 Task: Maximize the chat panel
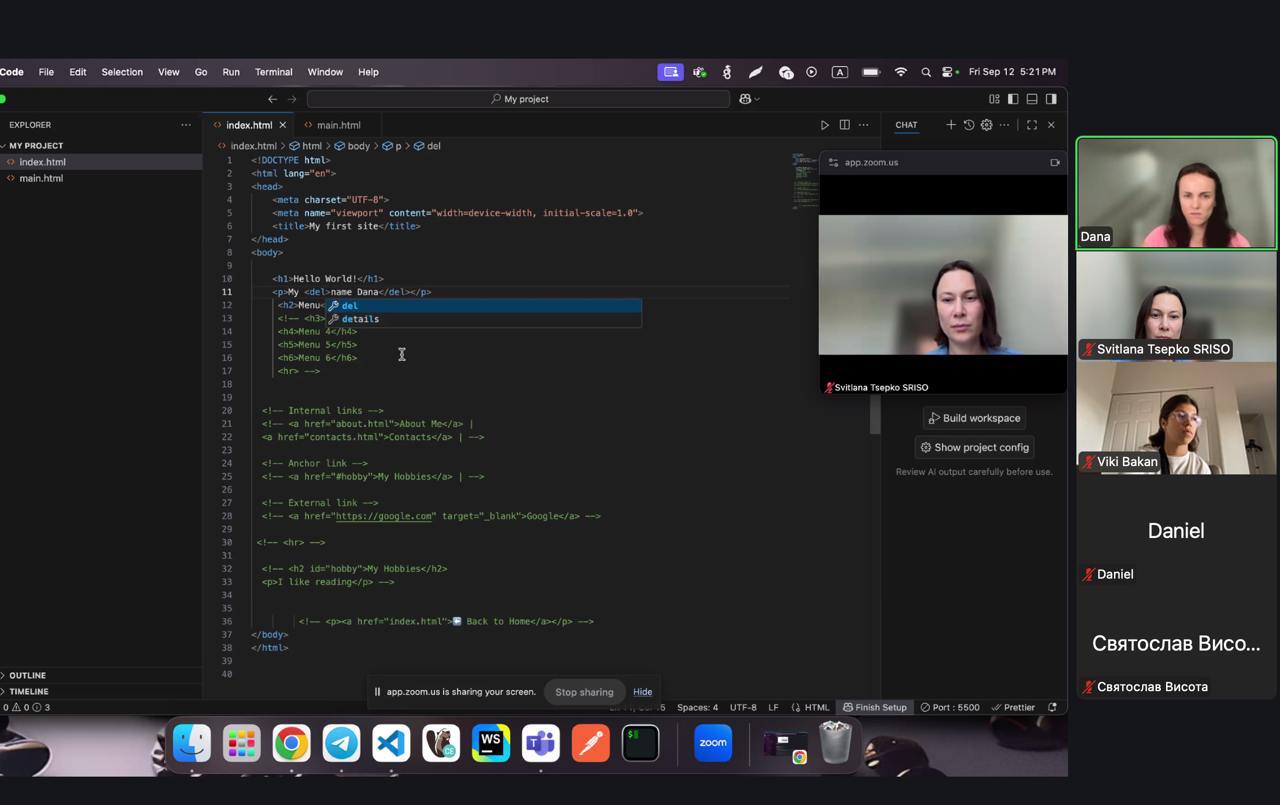click(1032, 125)
